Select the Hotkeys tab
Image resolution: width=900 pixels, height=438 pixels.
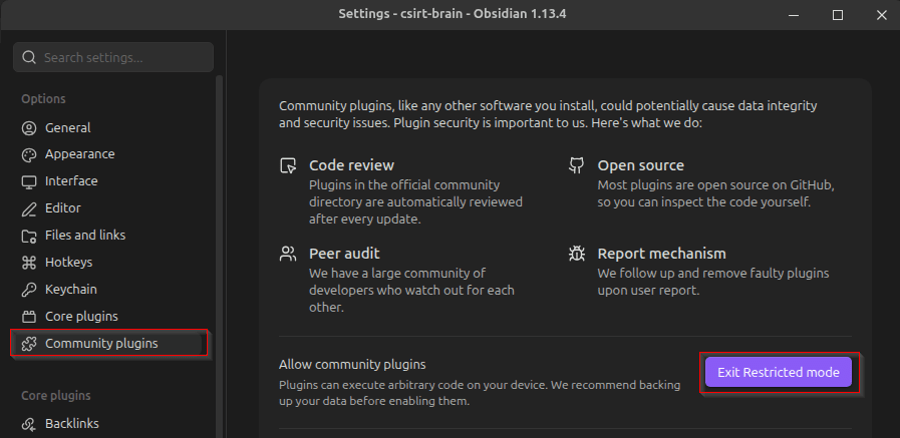pyautogui.click(x=68, y=262)
